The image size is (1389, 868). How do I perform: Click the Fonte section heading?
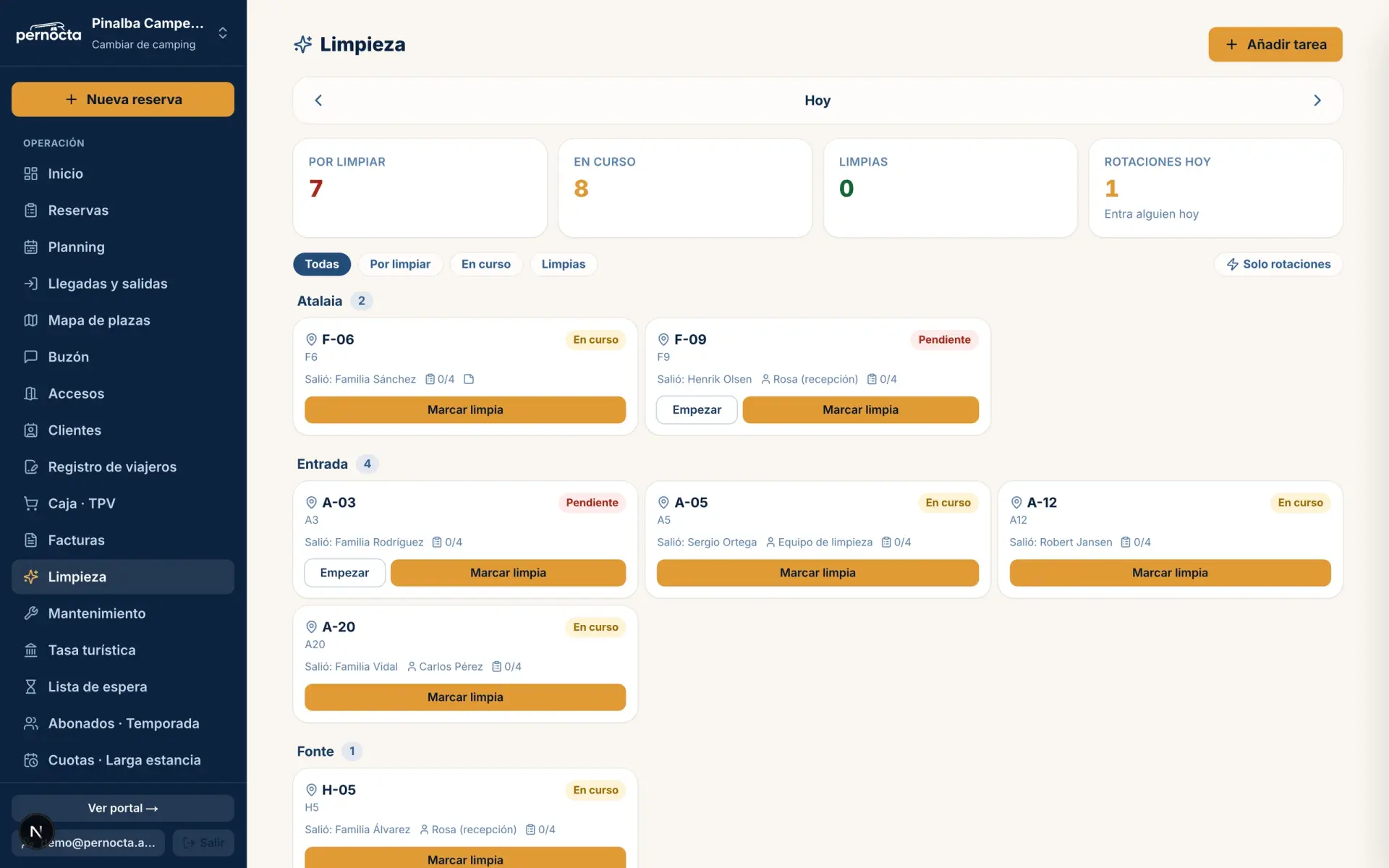pos(315,752)
